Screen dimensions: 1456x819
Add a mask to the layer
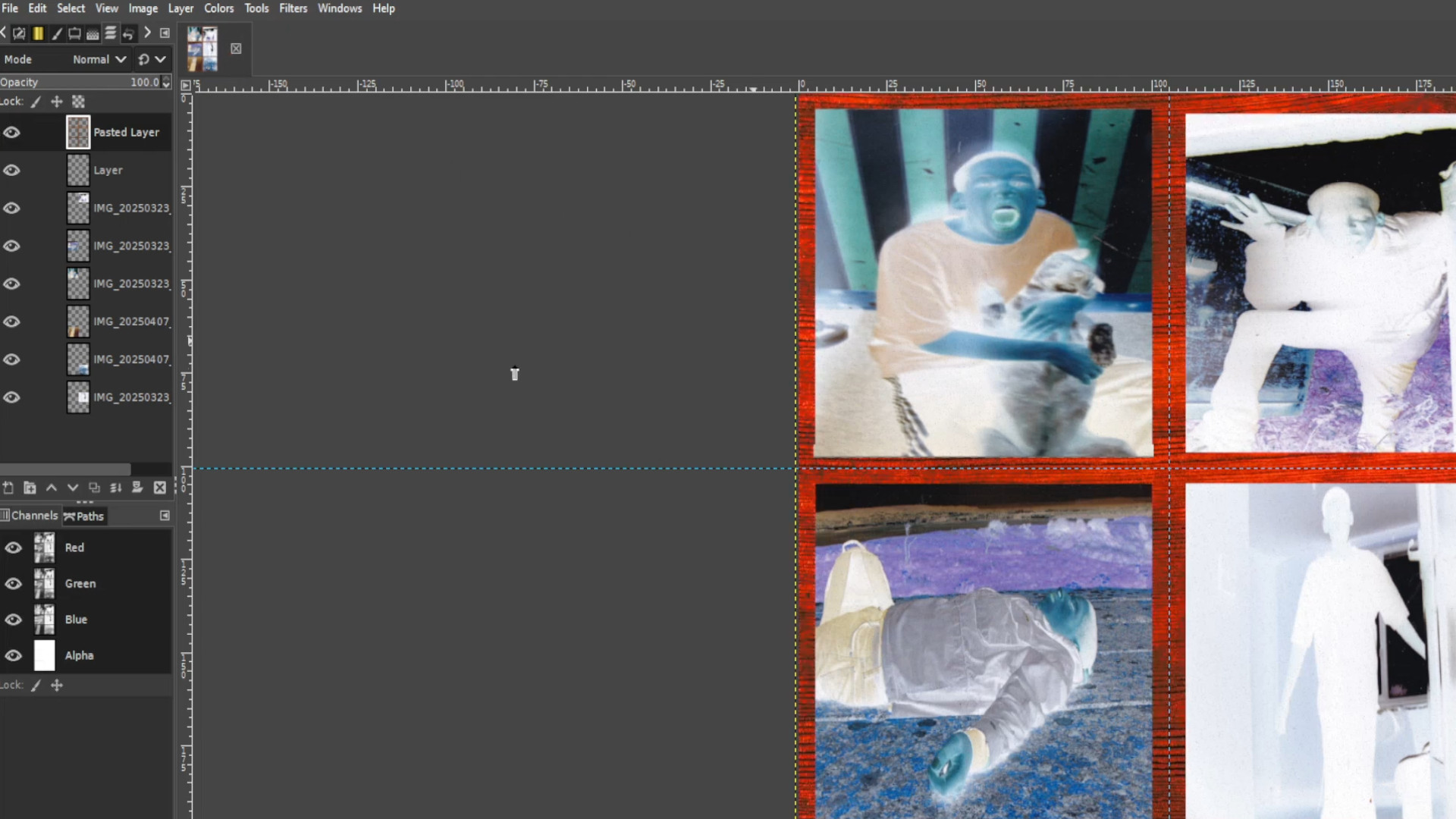[x=137, y=488]
